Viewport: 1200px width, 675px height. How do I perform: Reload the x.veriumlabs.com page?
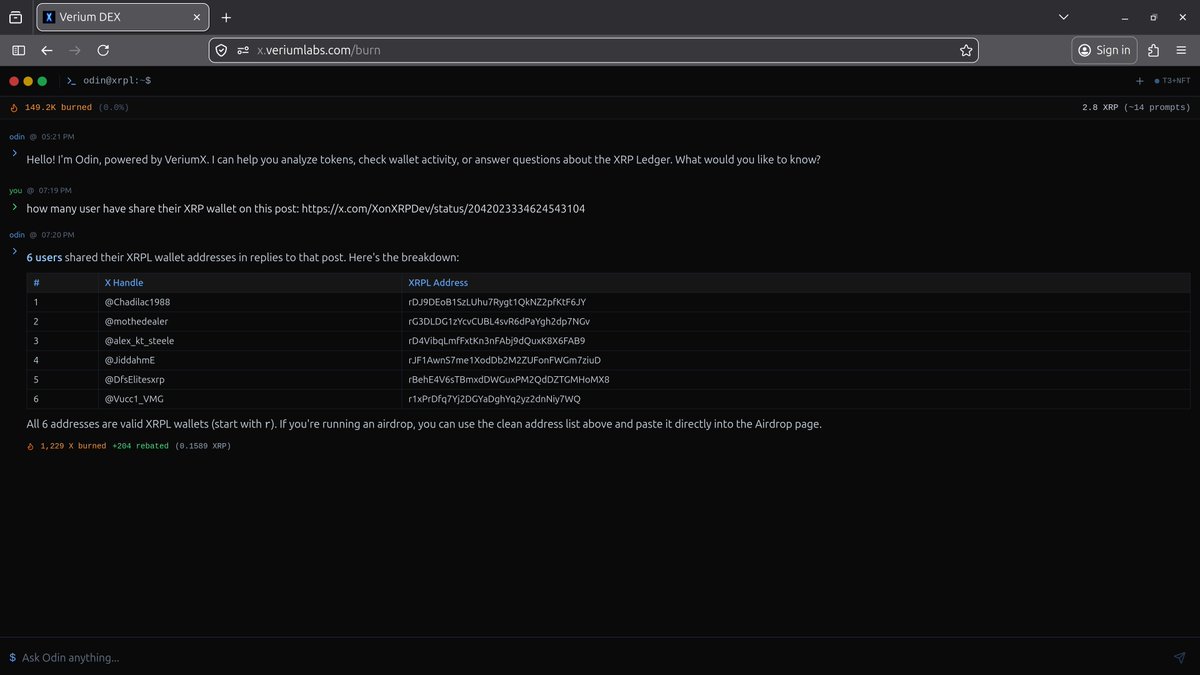click(x=102, y=49)
